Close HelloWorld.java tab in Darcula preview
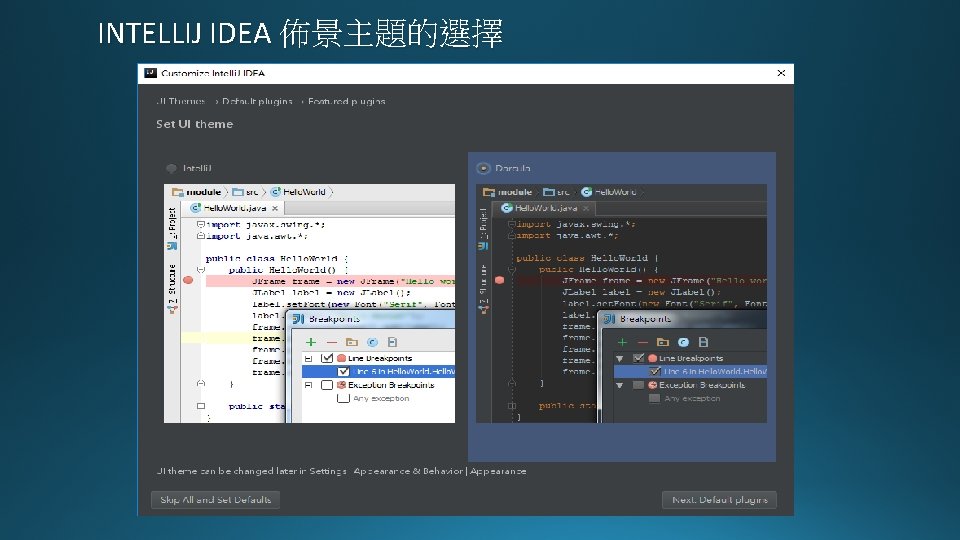Screen dimensions: 960x540 (586, 209)
